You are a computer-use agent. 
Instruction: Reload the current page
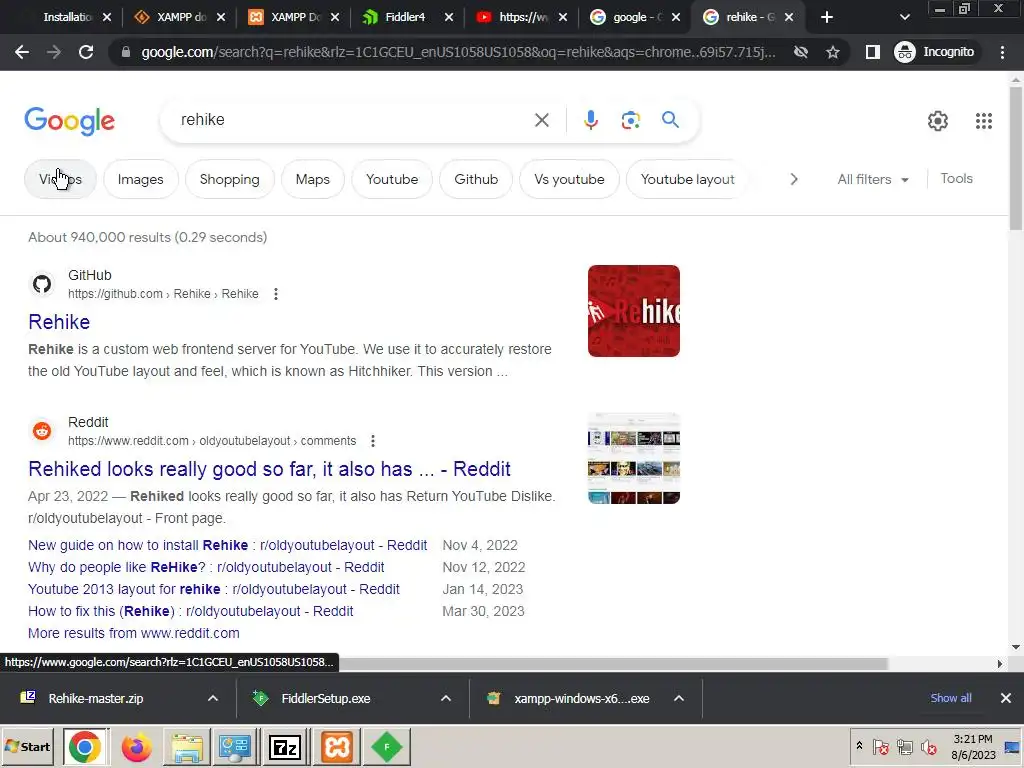pos(86,52)
